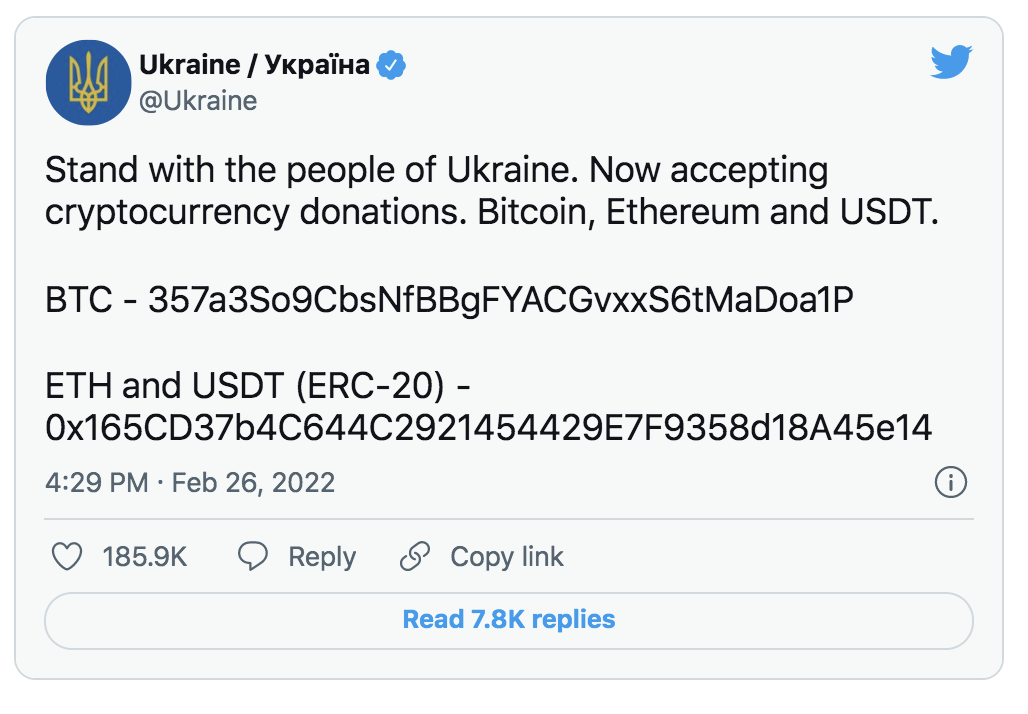The image size is (1028, 714).
Task: Click the BTC wallet address text
Action: (x=501, y=301)
